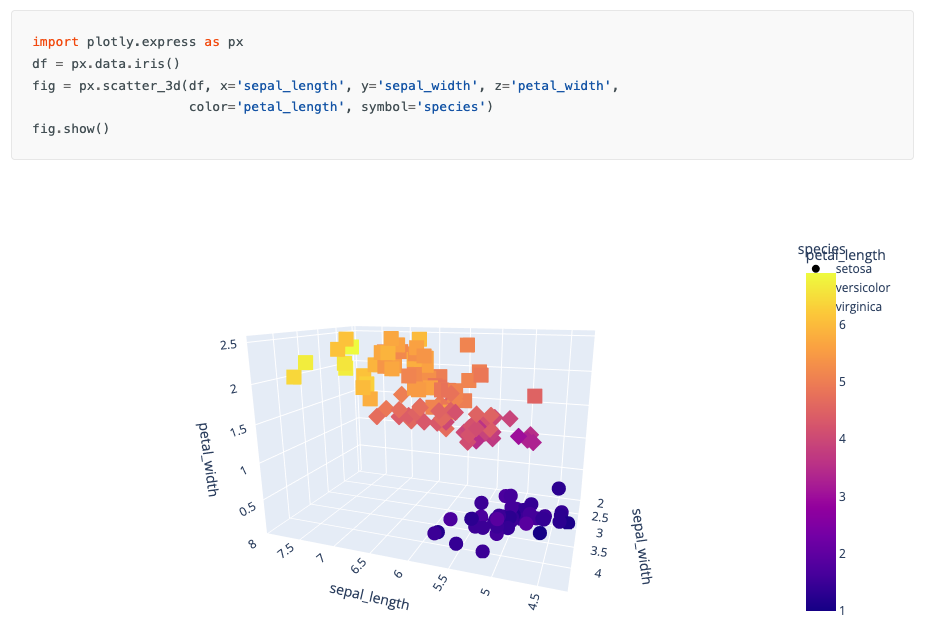Select the leftmost purple circle marker
The image size is (931, 643).
click(x=436, y=533)
